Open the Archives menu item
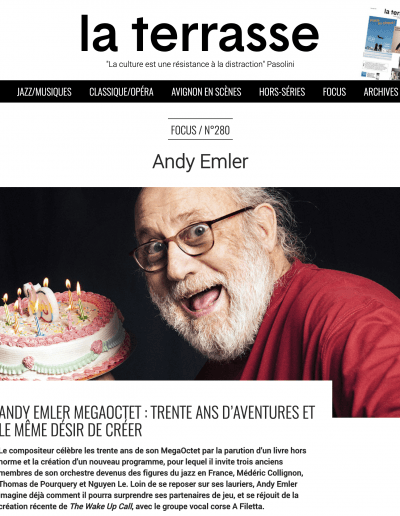The width and height of the screenshot is (400, 516). (381, 92)
